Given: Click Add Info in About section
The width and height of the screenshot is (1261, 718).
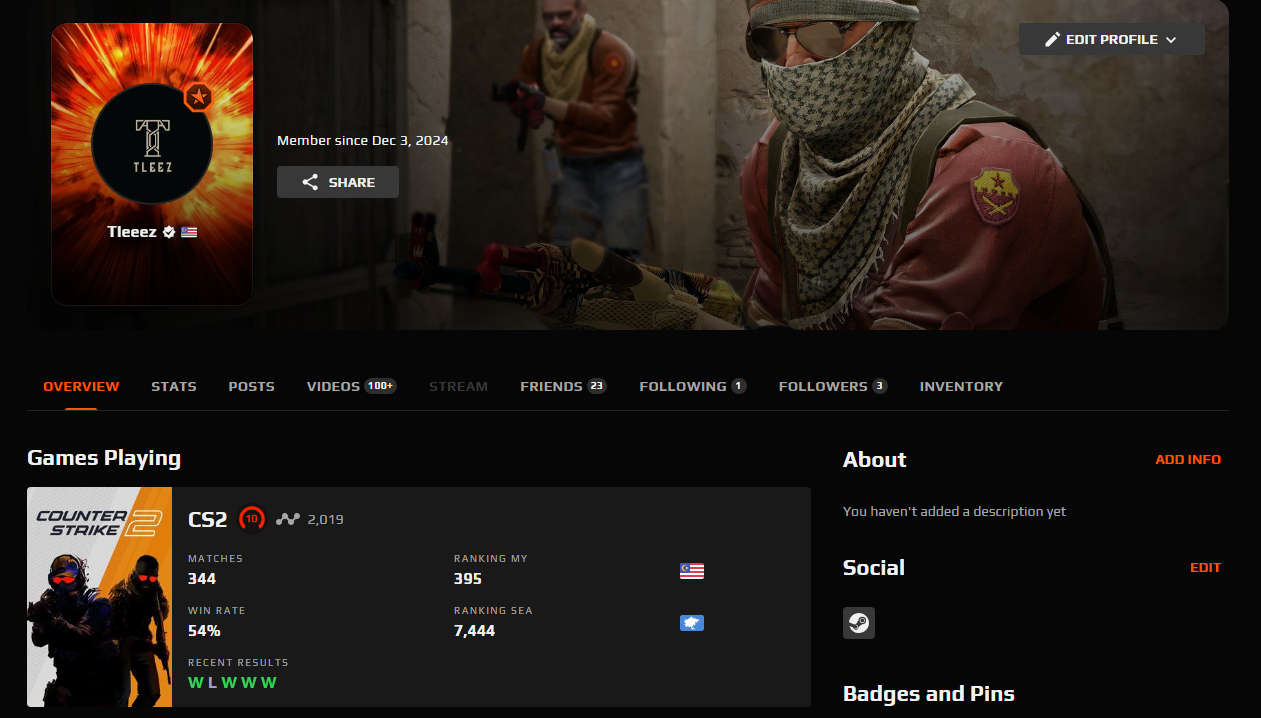Looking at the screenshot, I should tap(1188, 460).
